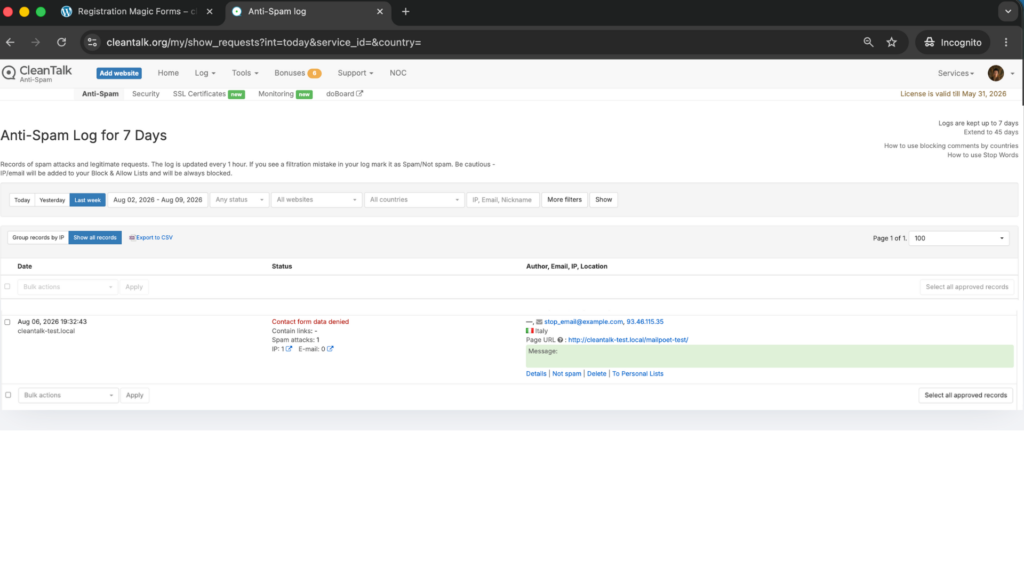
Task: Open the user avatar menu
Action: 995,73
